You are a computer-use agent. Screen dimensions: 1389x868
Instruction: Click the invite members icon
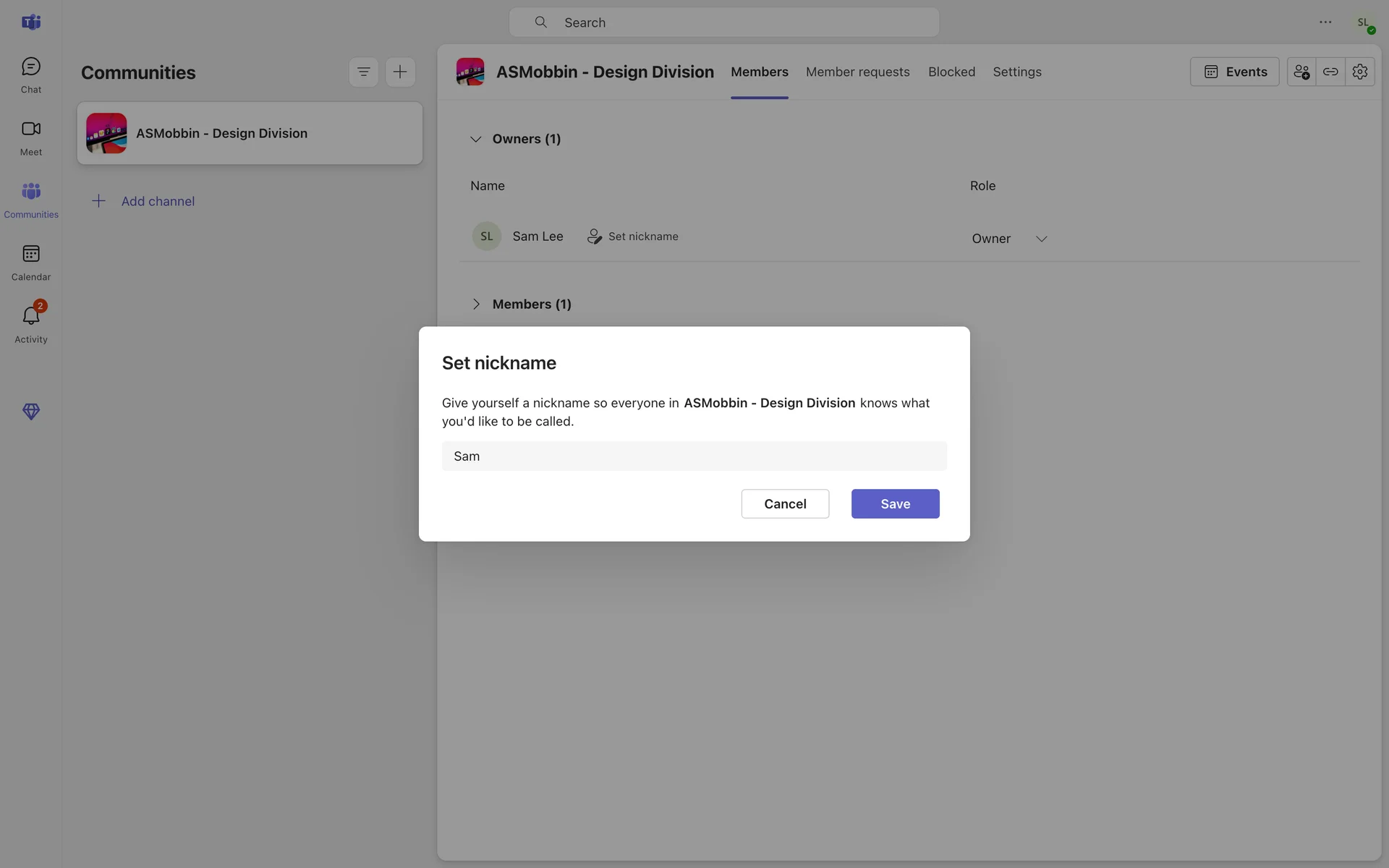(1301, 72)
